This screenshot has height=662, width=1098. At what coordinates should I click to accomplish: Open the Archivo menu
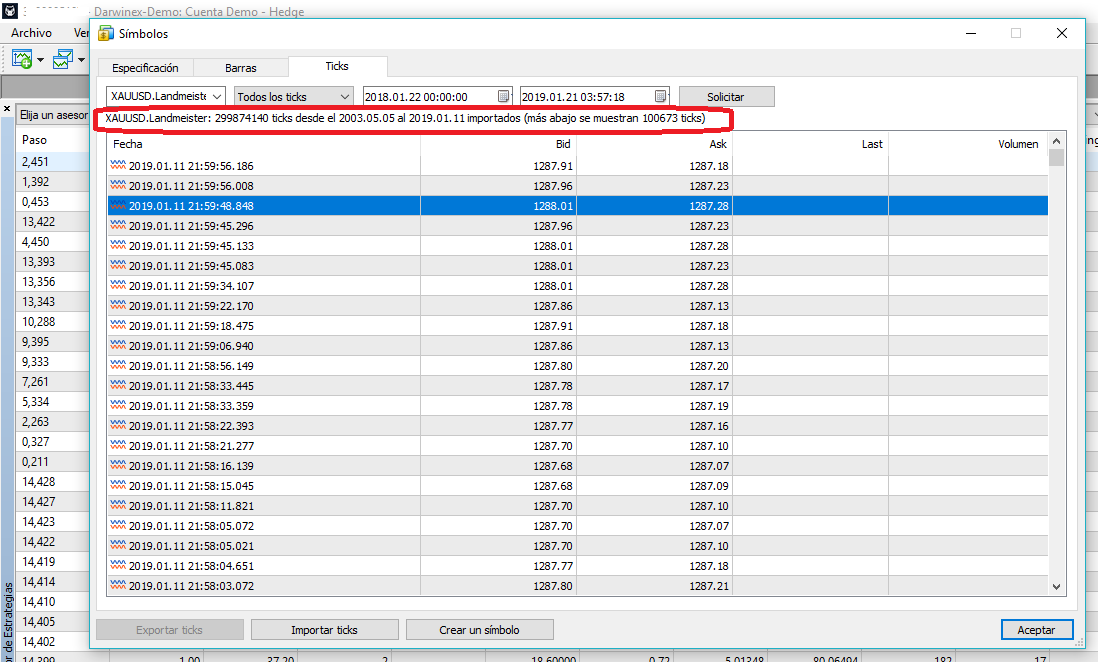pos(31,33)
